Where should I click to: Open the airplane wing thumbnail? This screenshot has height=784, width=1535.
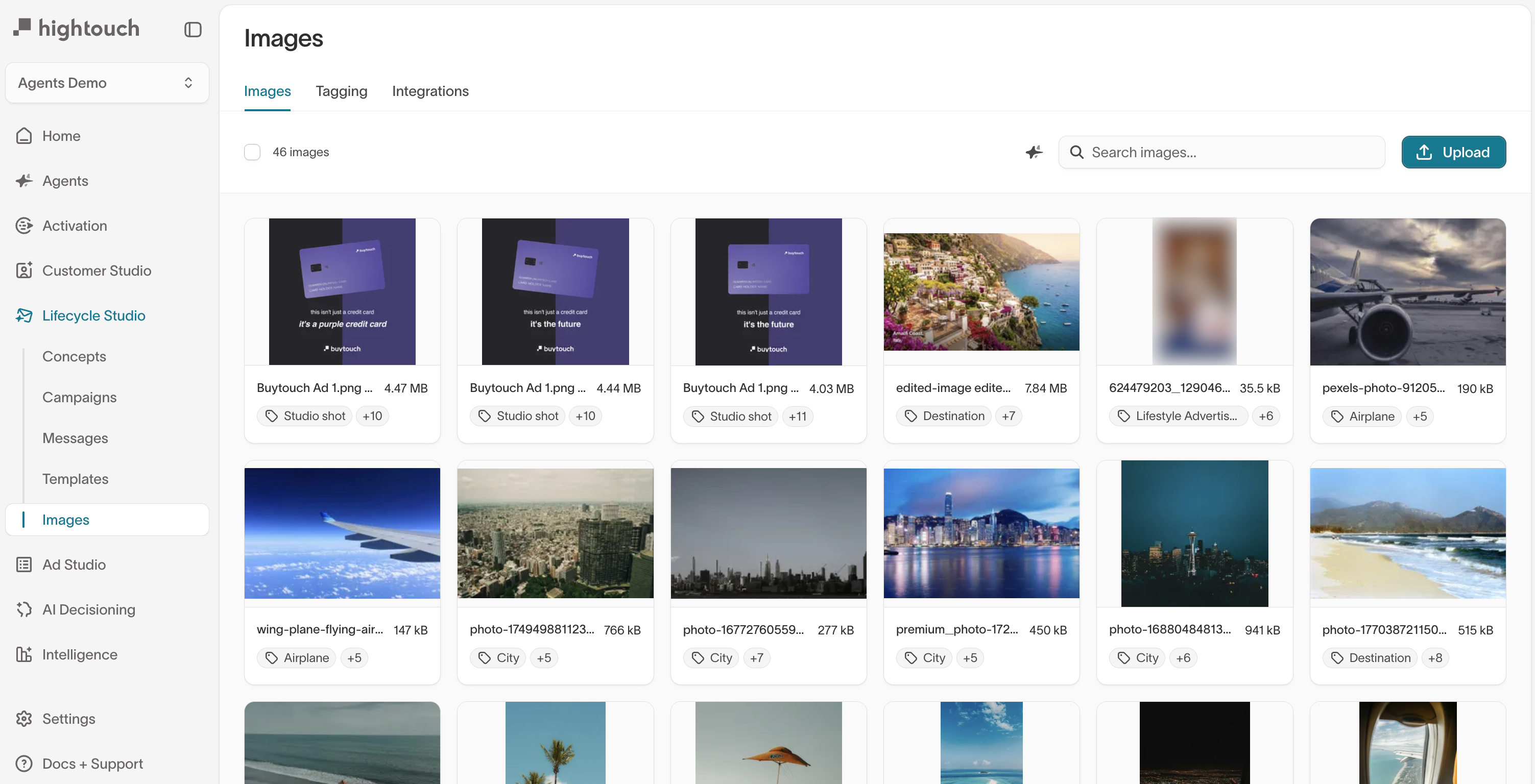(342, 532)
